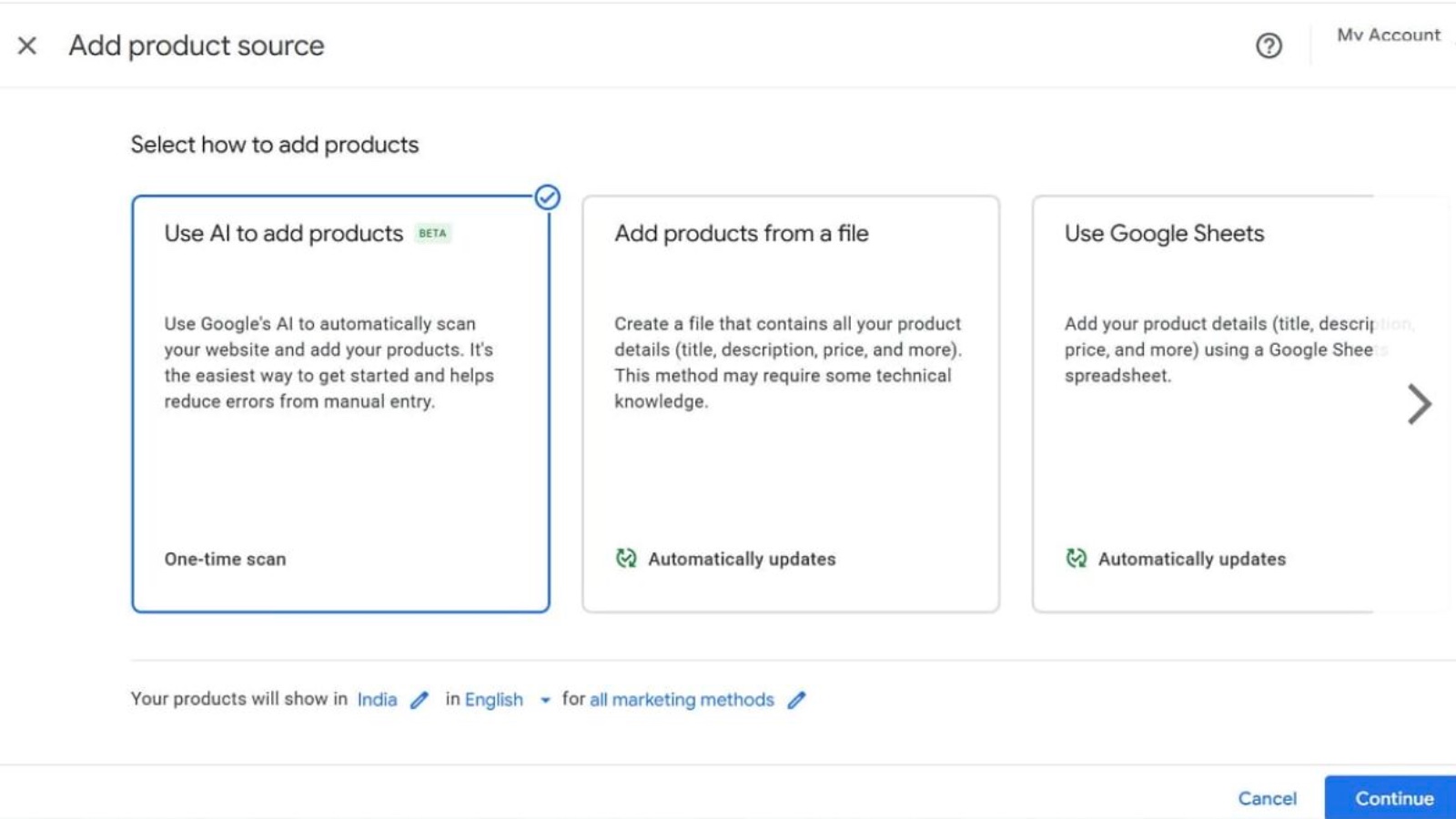Open the help question mark icon
1456x819 pixels.
point(1269,45)
